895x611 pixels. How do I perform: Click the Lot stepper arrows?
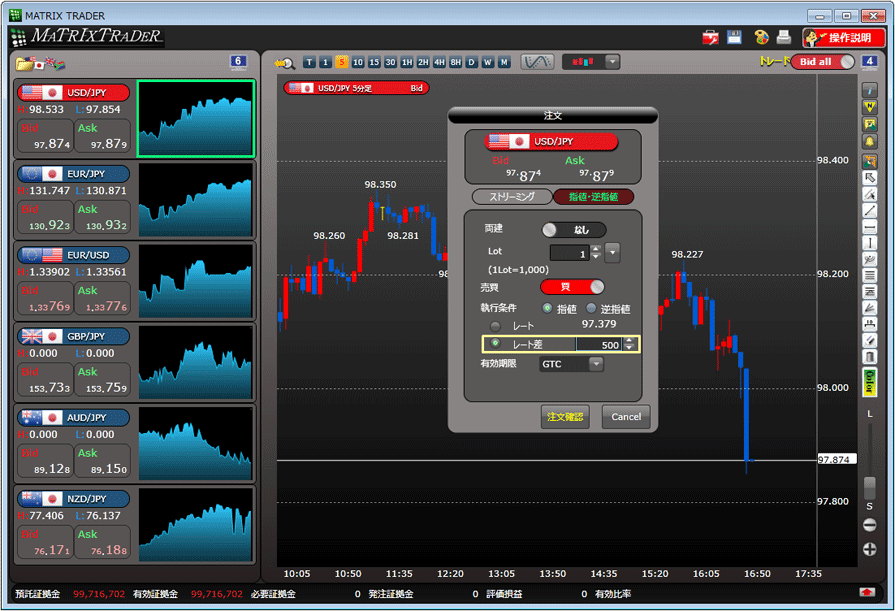point(596,252)
